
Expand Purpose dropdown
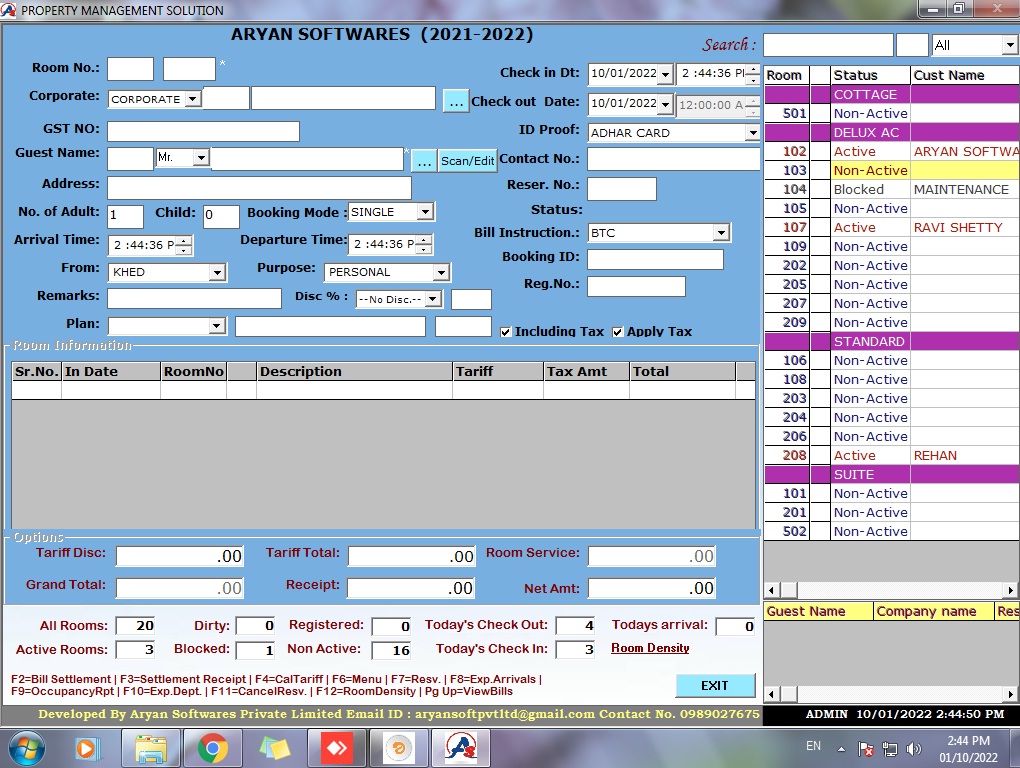click(x=441, y=272)
